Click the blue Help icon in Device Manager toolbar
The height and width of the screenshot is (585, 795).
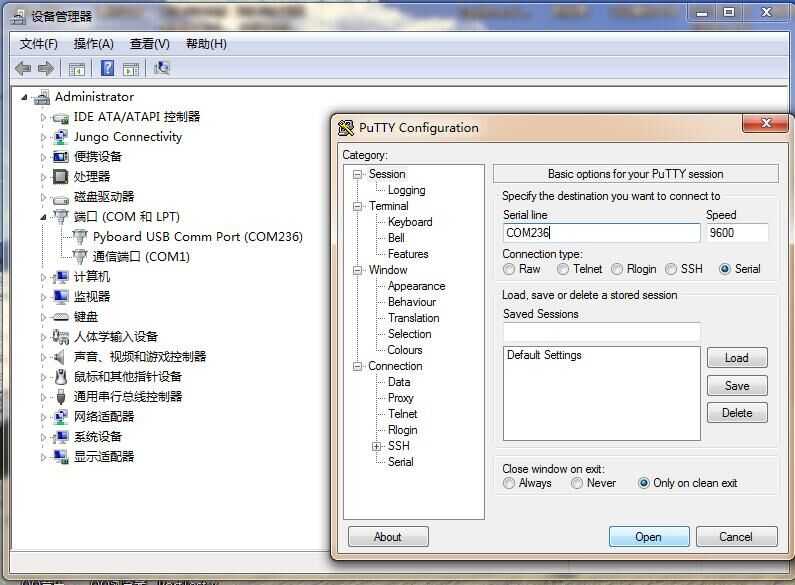pos(107,68)
